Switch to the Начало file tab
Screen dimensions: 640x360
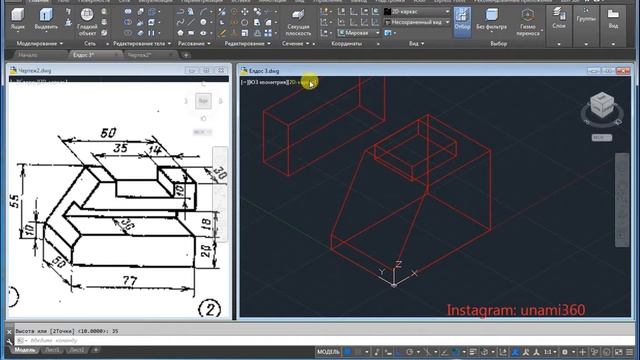[x=28, y=55]
